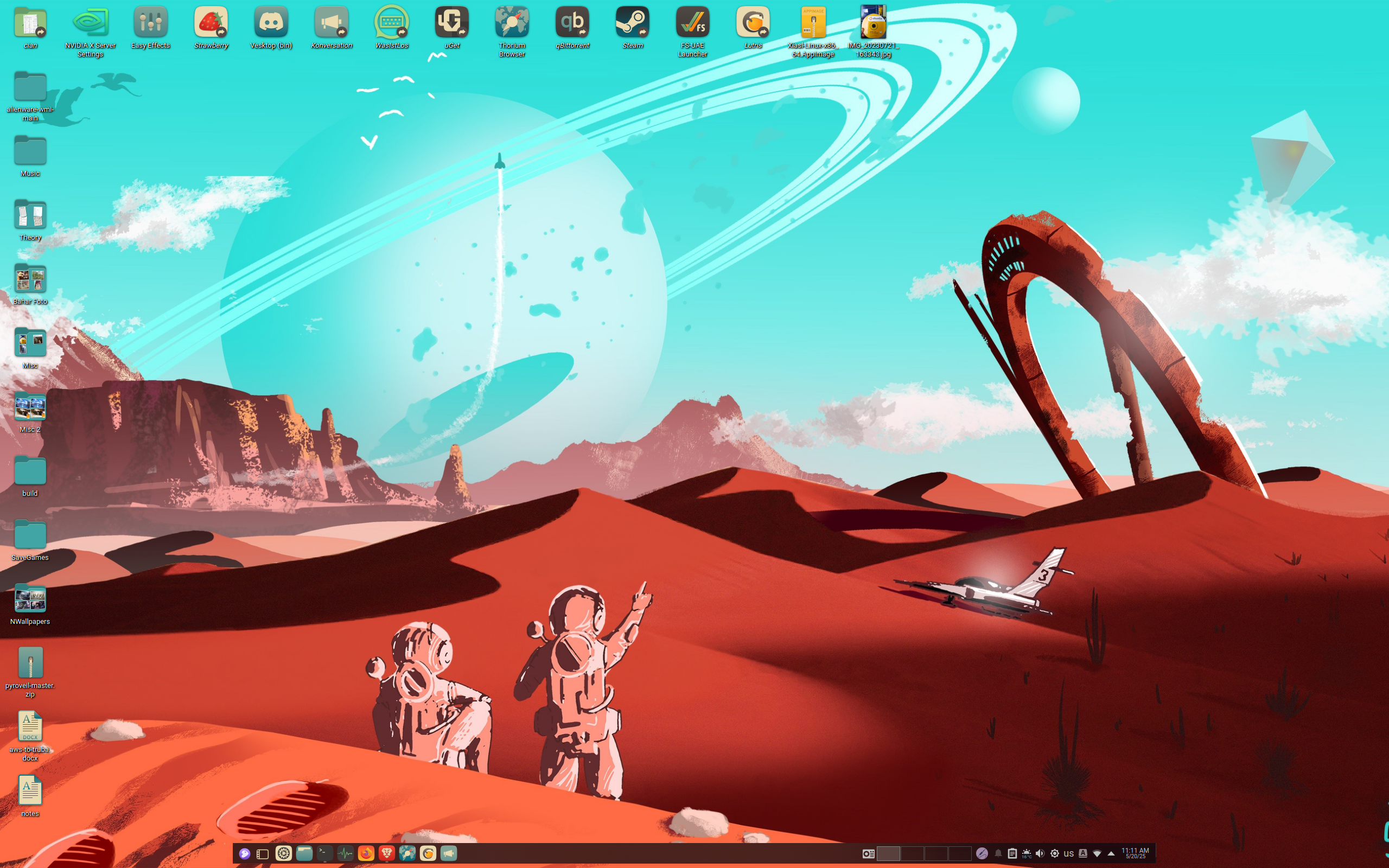
Task: Select the Theory folder
Action: coord(30,220)
